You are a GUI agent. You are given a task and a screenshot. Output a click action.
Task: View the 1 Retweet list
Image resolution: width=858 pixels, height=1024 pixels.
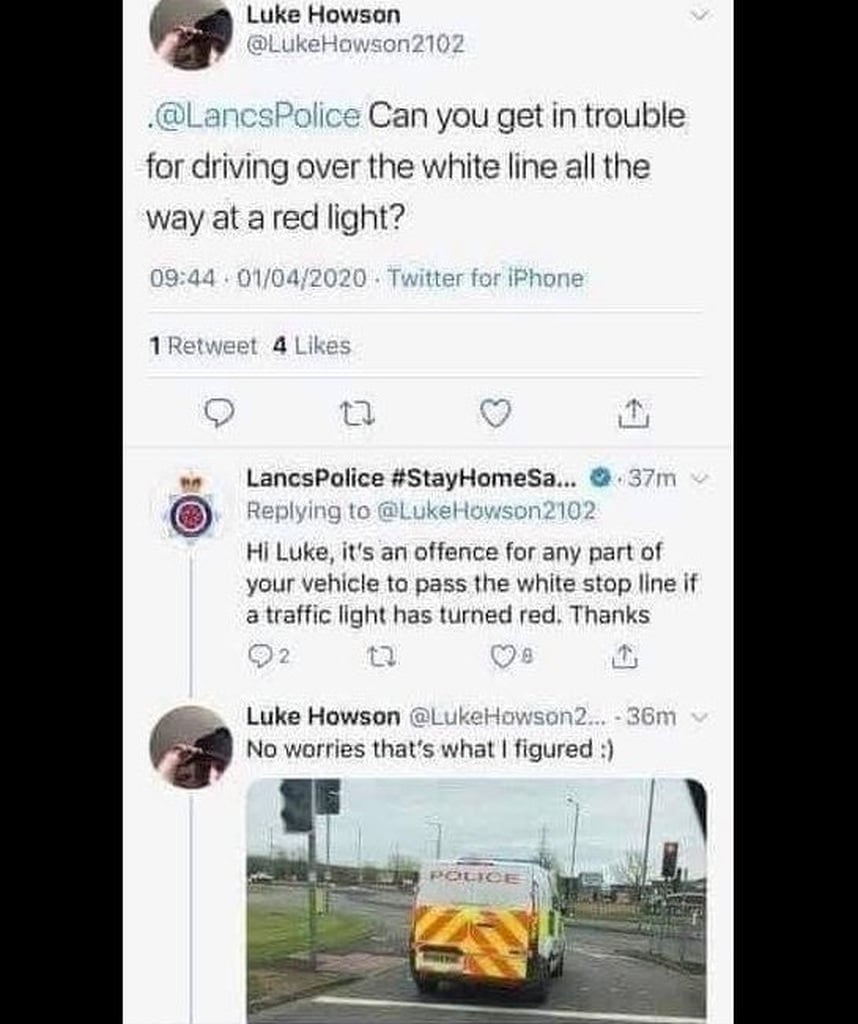coord(203,346)
